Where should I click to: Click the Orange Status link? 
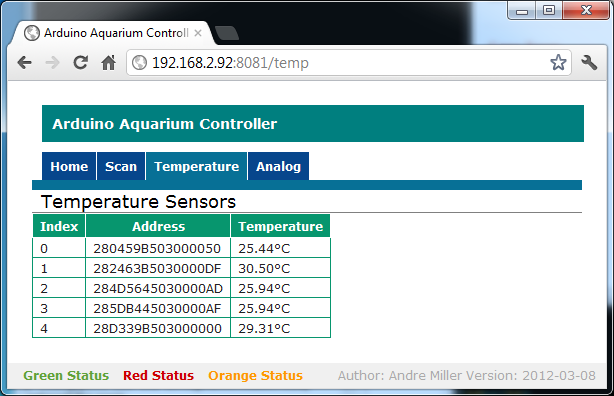coord(255,376)
